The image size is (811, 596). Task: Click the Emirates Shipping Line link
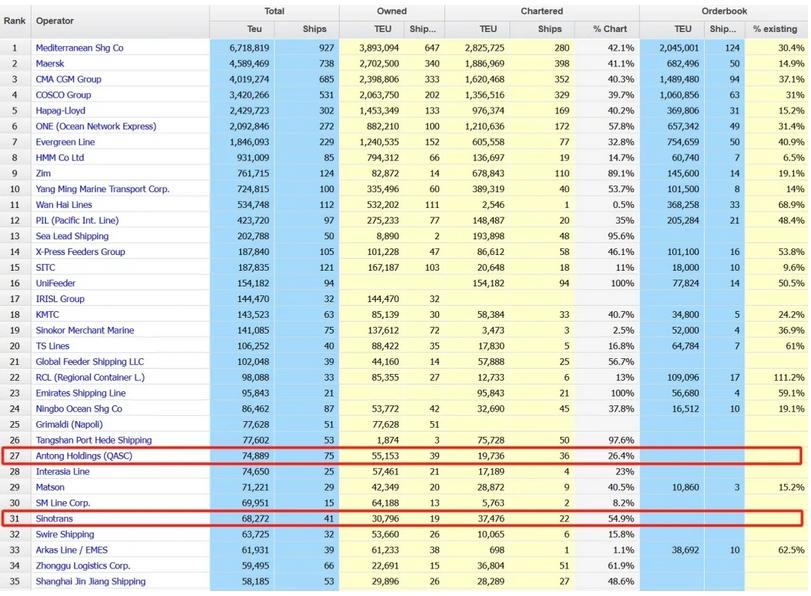pyautogui.click(x=81, y=393)
